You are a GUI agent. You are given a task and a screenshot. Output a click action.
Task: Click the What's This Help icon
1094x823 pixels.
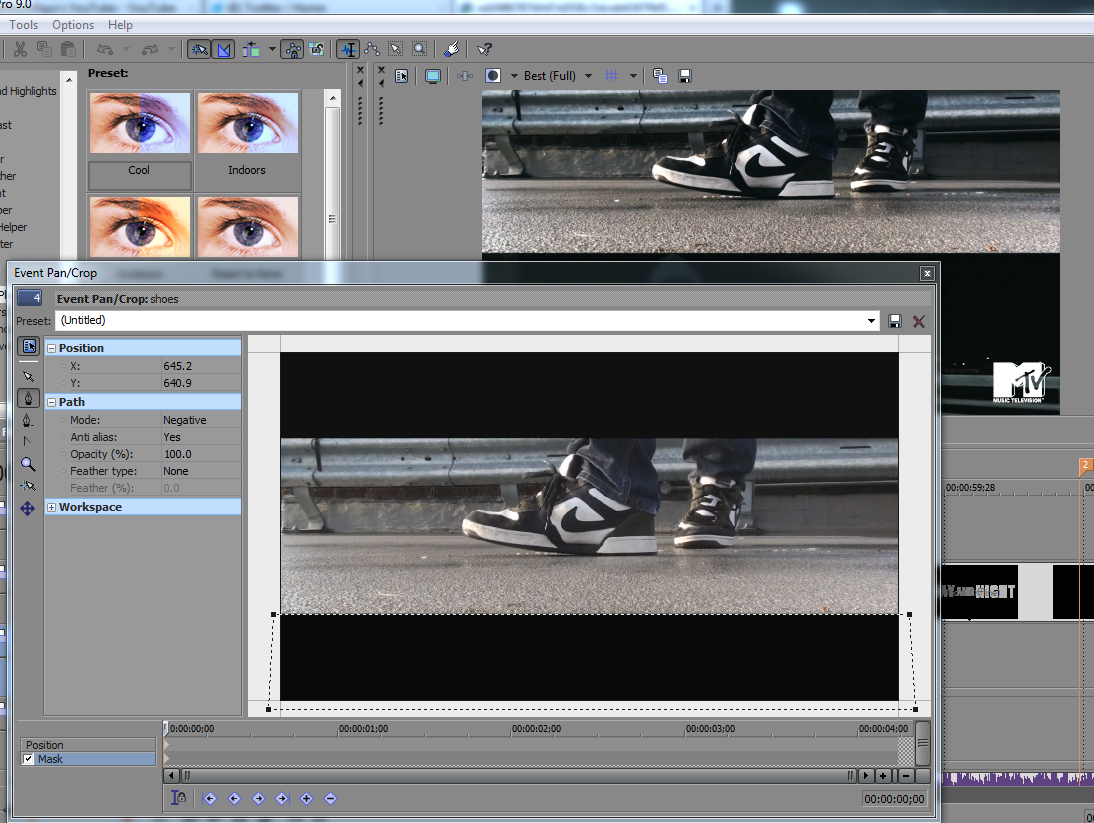click(484, 50)
